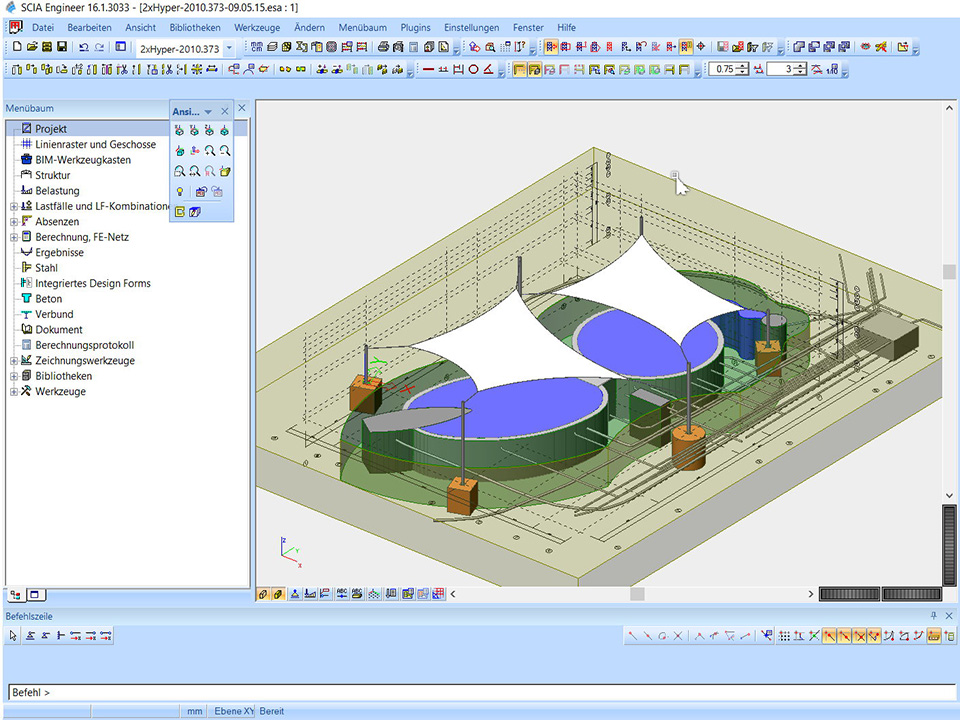Expand Lastfälle und LF-Kombinationen node

point(14,206)
